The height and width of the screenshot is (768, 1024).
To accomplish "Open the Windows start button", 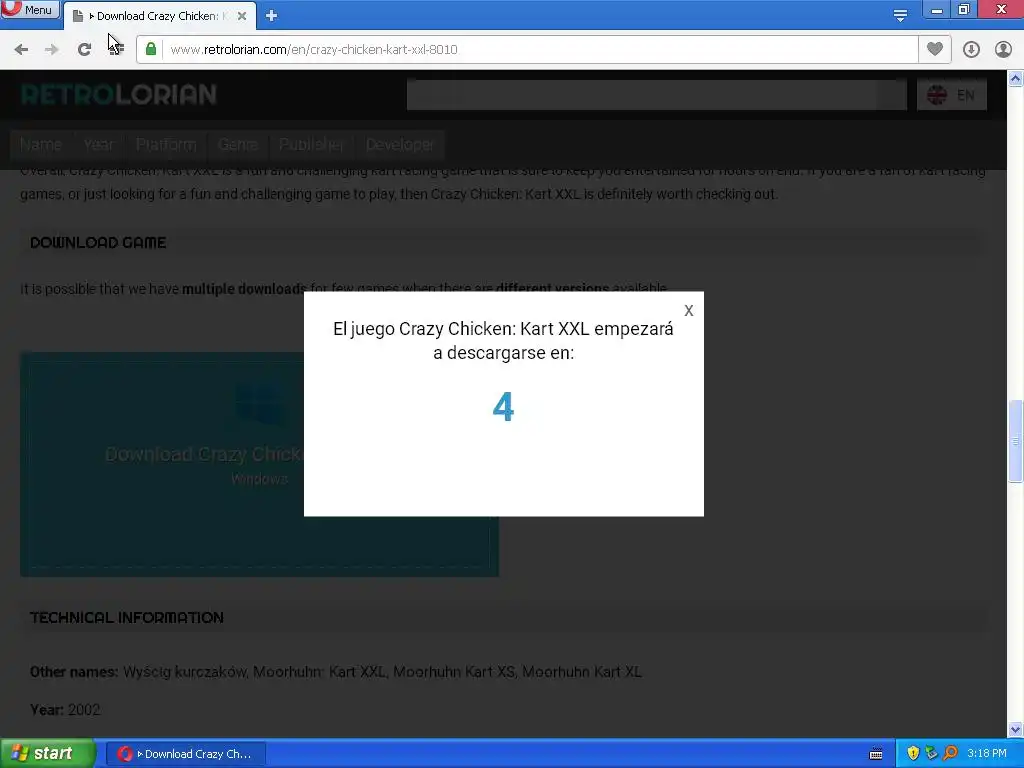I will 47,754.
